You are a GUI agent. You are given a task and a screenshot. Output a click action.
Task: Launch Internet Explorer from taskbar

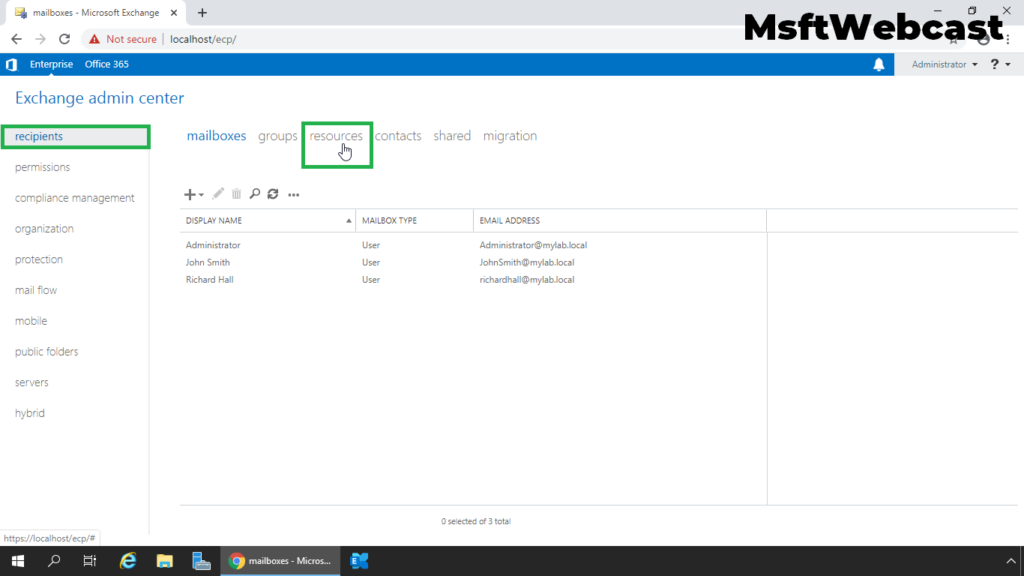128,561
